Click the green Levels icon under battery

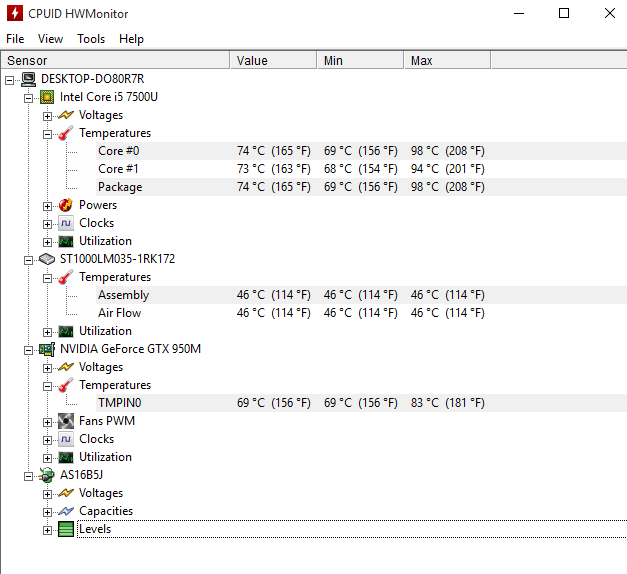pyautogui.click(x=66, y=529)
